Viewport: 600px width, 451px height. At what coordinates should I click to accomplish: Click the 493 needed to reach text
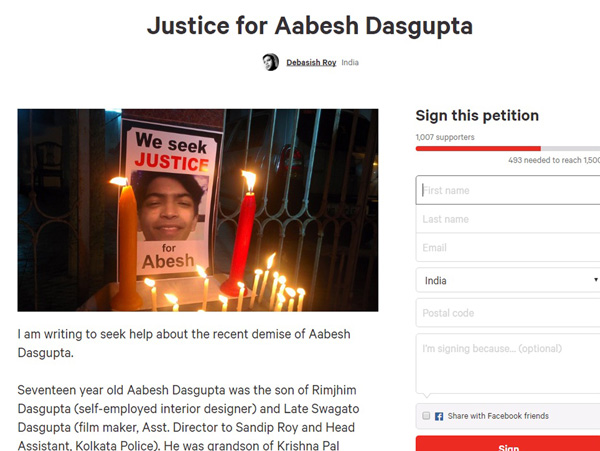(x=554, y=160)
